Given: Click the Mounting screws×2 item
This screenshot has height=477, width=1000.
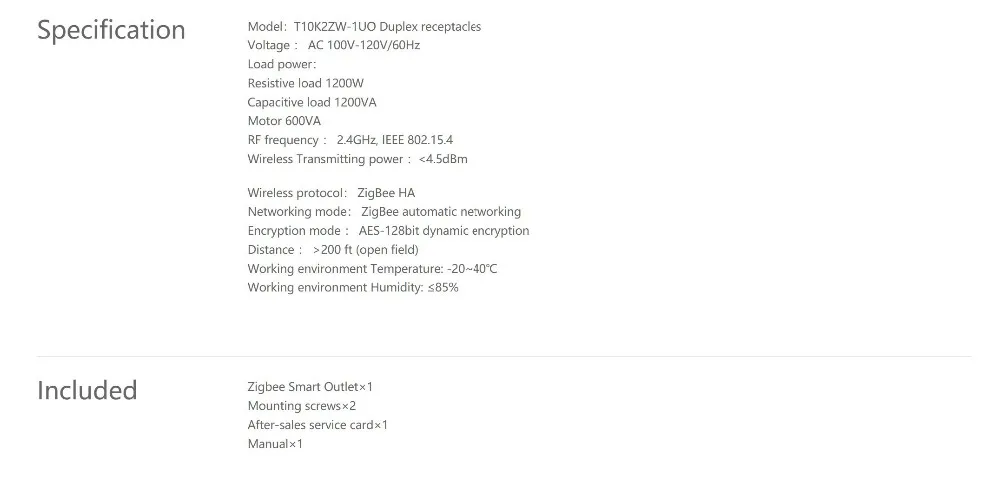Looking at the screenshot, I should click(x=302, y=406).
